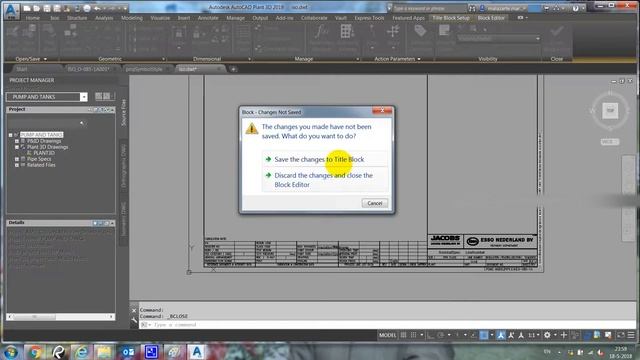Screen dimensions: 640x360
Task: Click Cancel in the Changes Not Saved dialog
Action: (x=375, y=203)
